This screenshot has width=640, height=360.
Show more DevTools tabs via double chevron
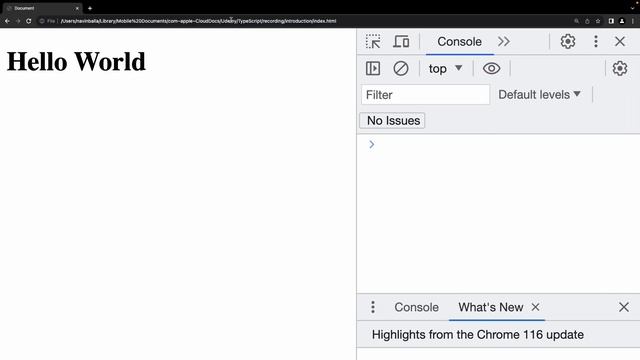click(504, 42)
